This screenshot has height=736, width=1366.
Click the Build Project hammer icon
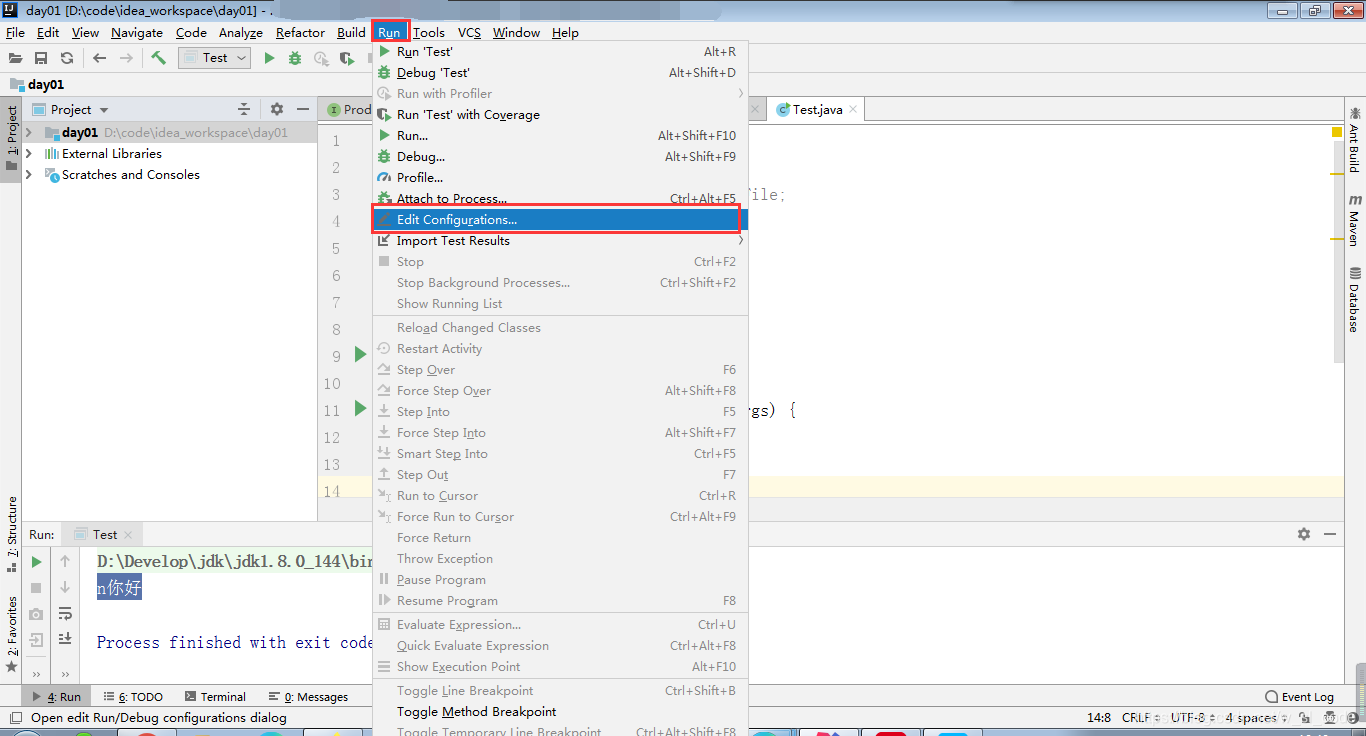158,58
